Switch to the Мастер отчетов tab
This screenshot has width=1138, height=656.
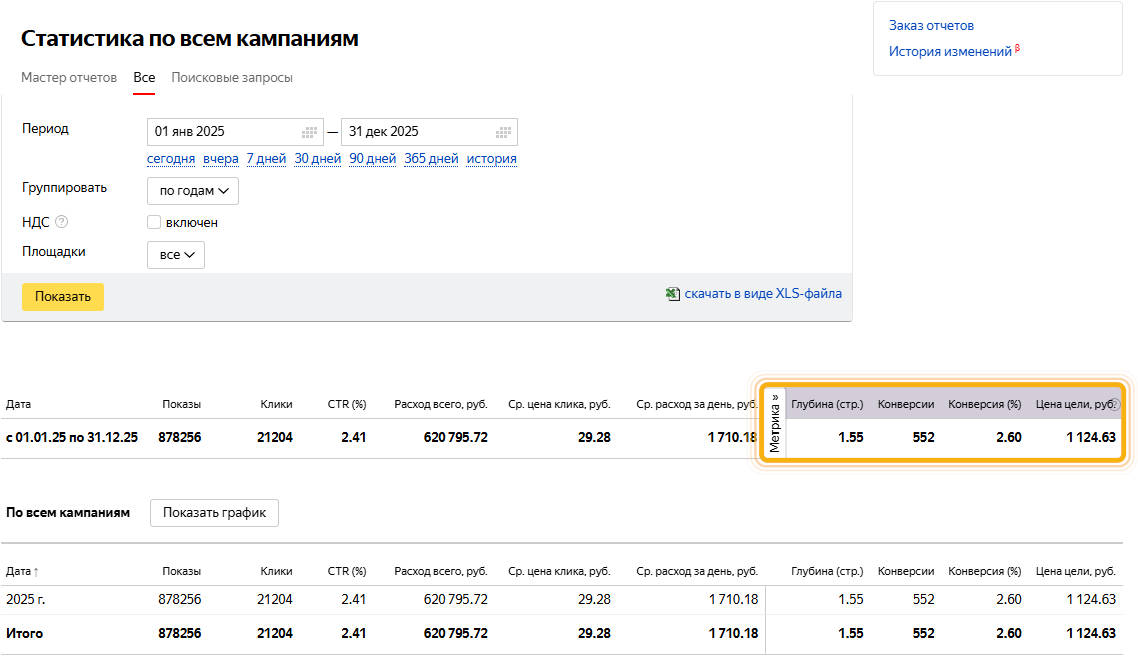tap(69, 78)
